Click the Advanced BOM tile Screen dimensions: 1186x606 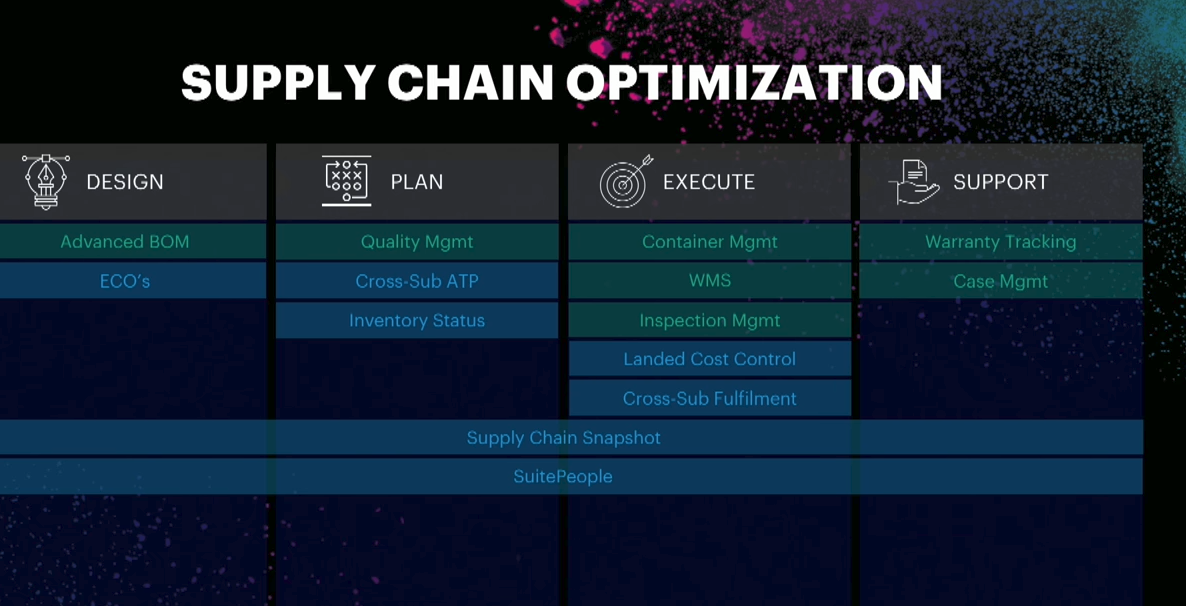pyautogui.click(x=125, y=242)
